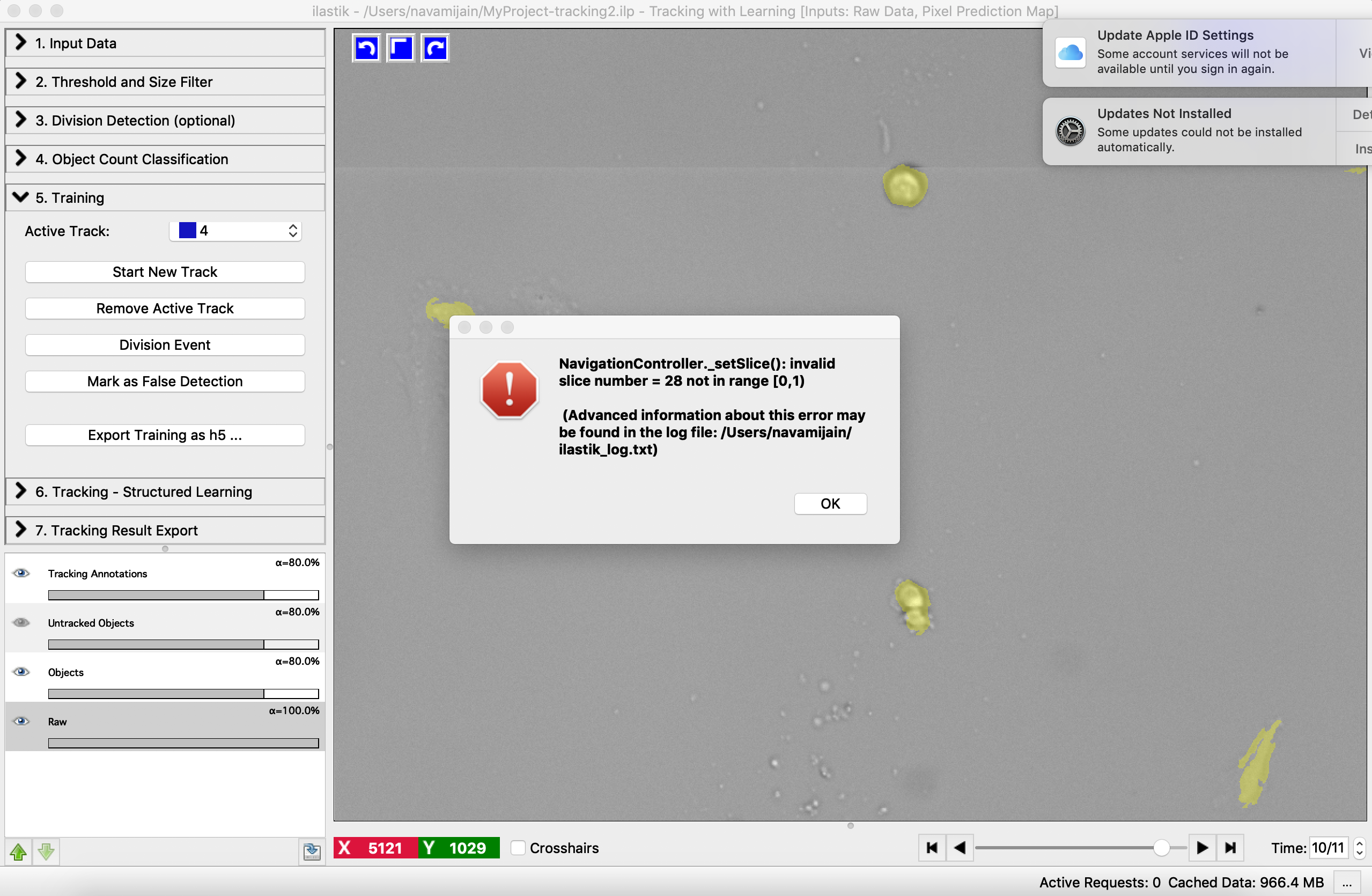
Task: Click the save/export icon below the layer list
Action: click(312, 851)
